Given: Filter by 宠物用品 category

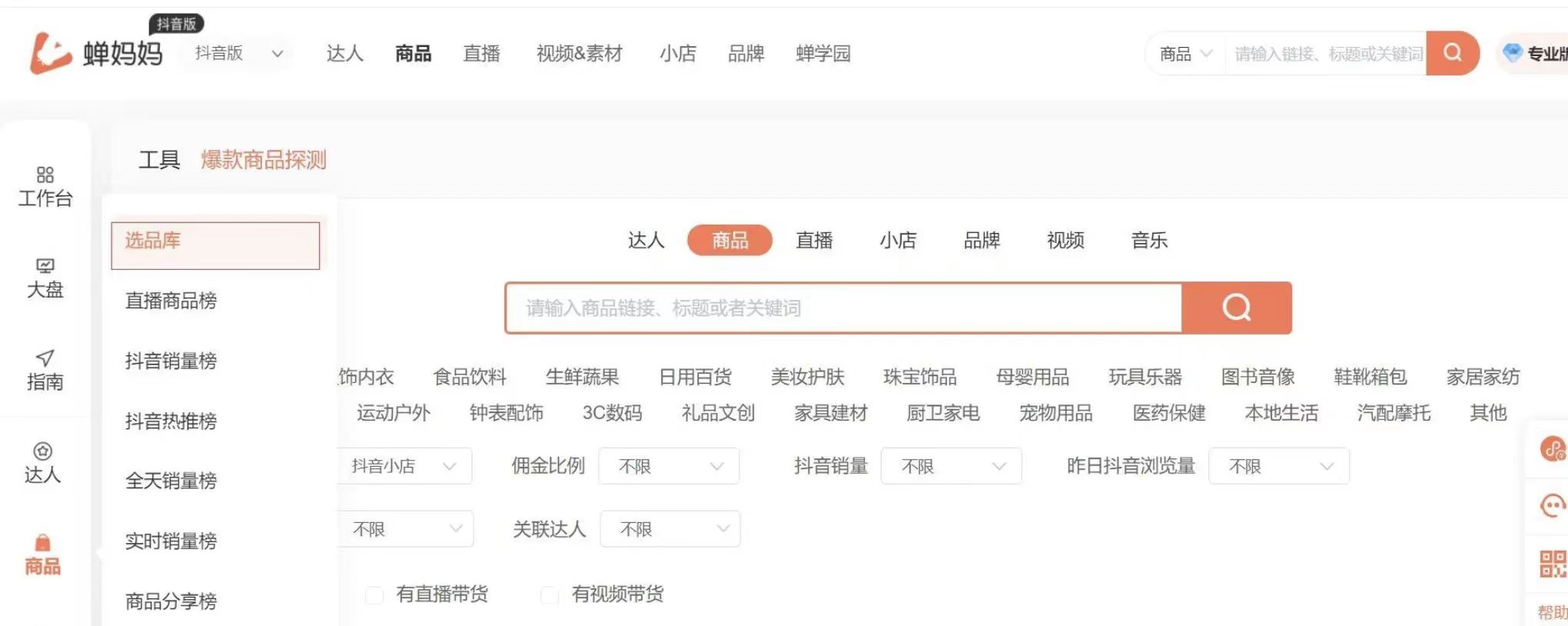Looking at the screenshot, I should click(x=1055, y=413).
